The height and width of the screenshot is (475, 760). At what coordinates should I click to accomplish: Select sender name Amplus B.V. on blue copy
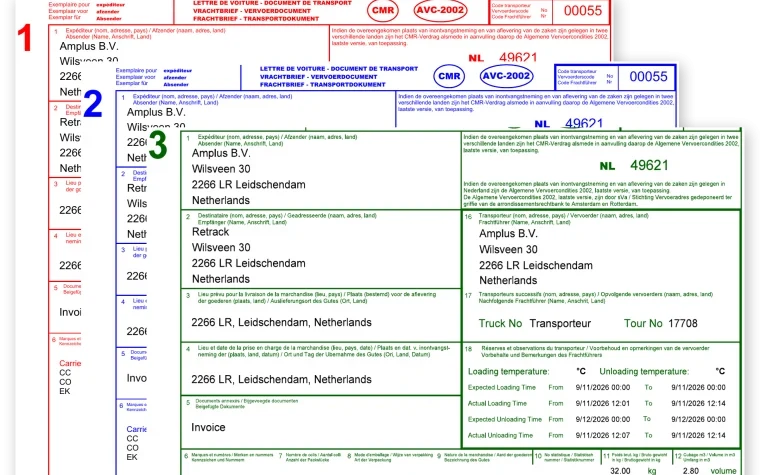tap(156, 112)
